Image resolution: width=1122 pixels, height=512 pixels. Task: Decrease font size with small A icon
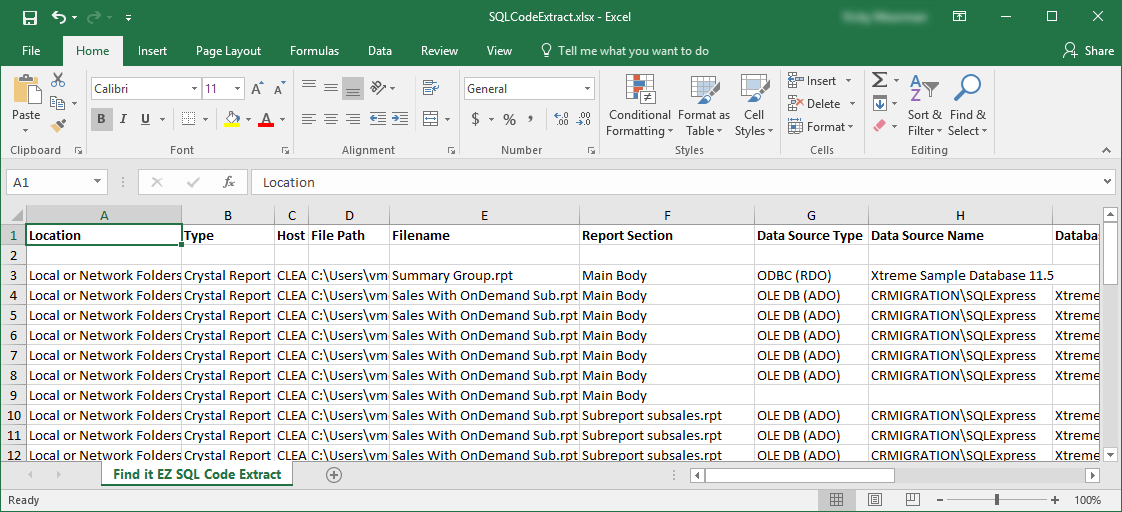280,89
